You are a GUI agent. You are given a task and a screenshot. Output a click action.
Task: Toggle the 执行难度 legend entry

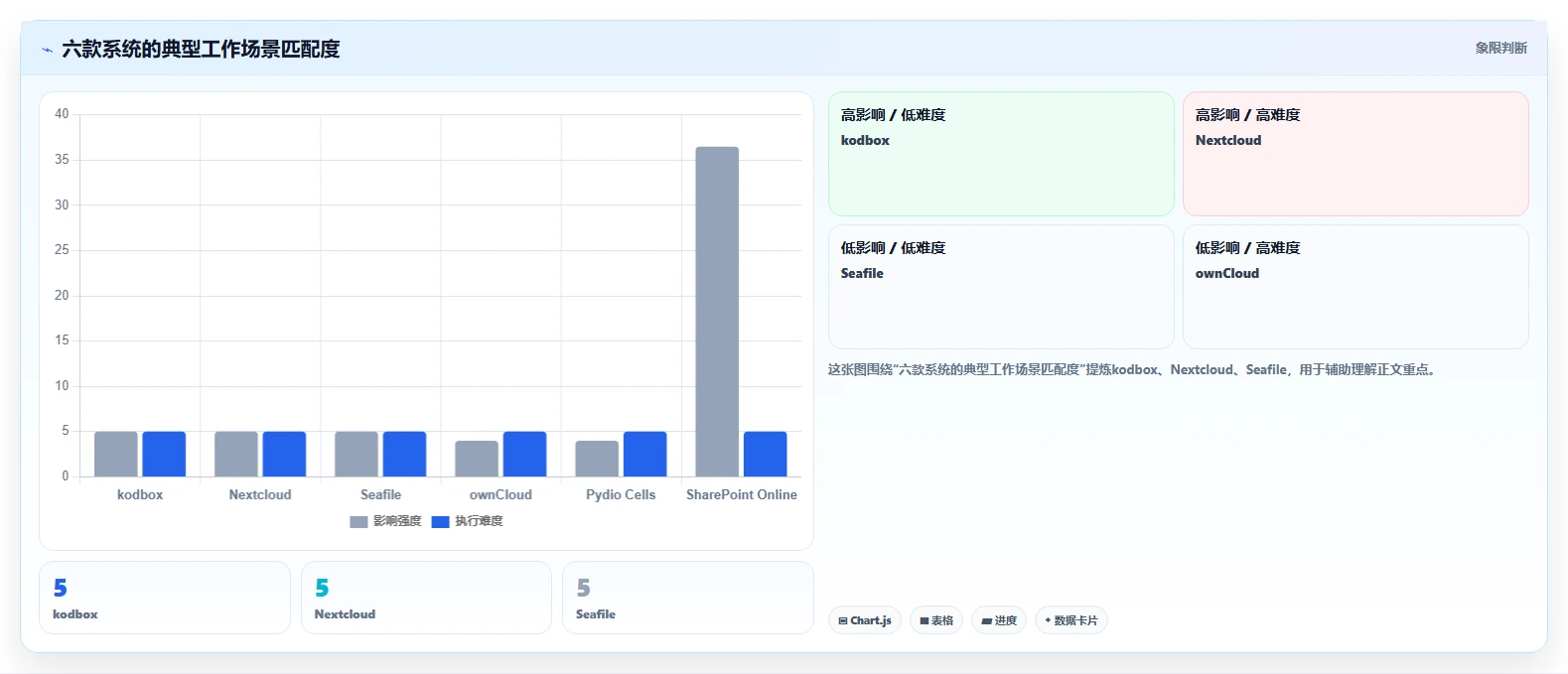click(468, 521)
